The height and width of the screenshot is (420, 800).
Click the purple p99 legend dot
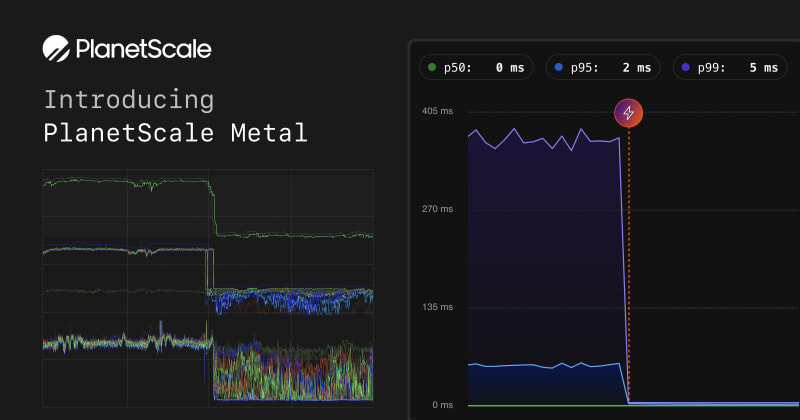(685, 68)
